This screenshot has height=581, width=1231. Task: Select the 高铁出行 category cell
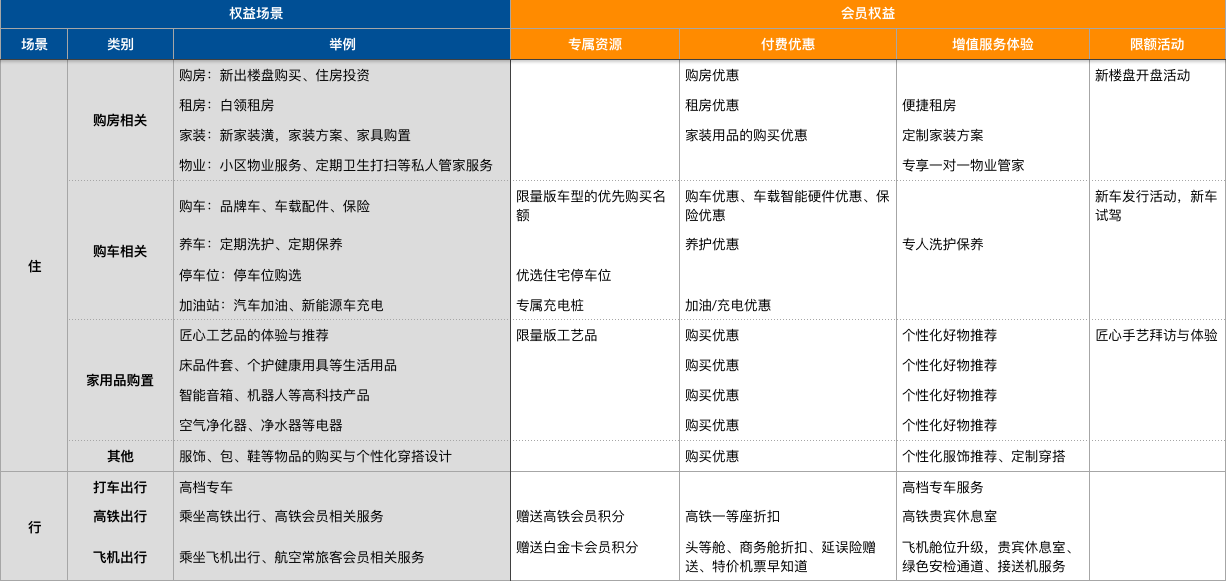tap(120, 516)
